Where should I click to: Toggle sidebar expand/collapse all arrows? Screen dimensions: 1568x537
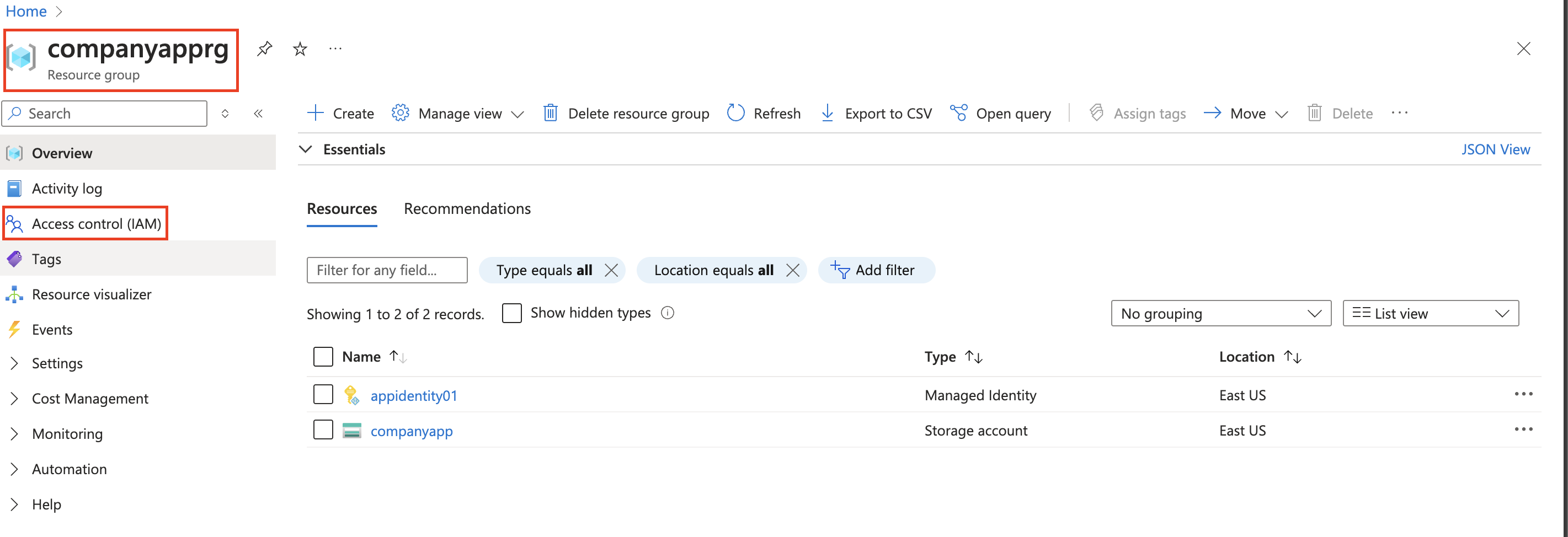pyautogui.click(x=225, y=114)
